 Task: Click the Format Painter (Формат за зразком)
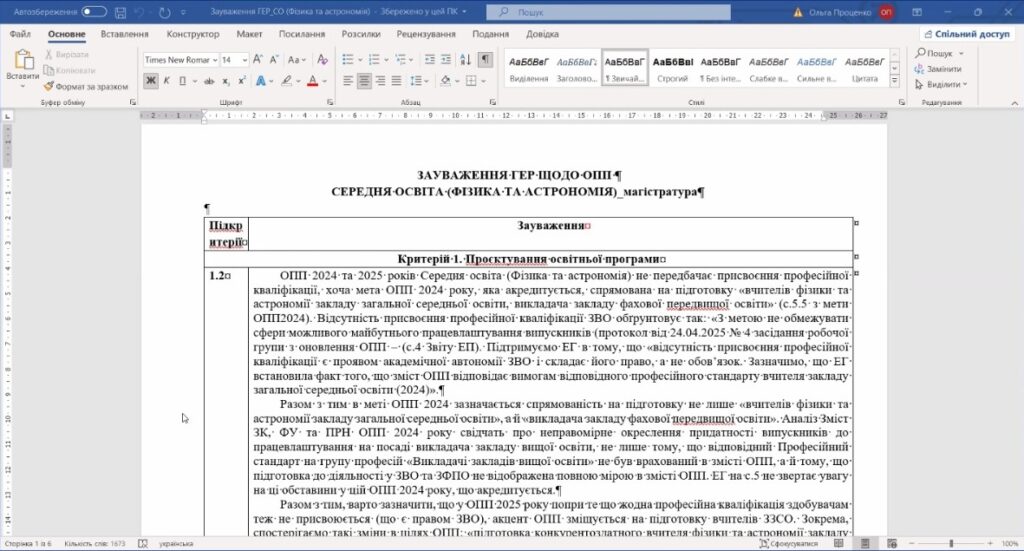click(82, 87)
